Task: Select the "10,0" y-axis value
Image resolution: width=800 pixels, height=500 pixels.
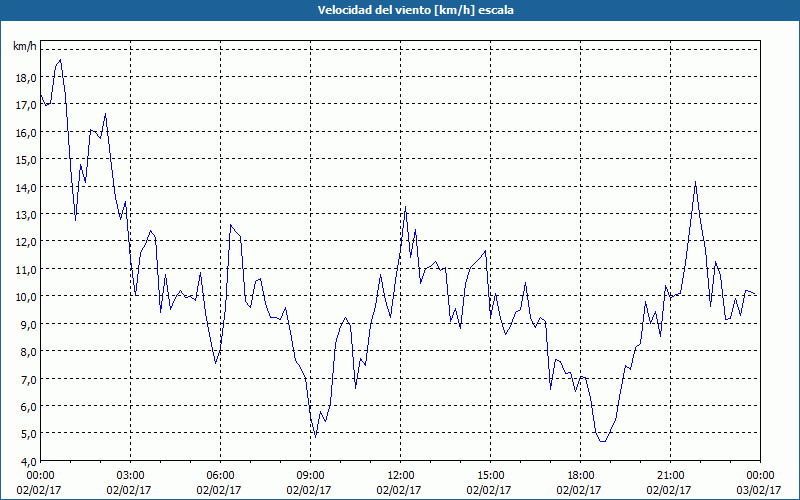Action: pyautogui.click(x=26, y=296)
